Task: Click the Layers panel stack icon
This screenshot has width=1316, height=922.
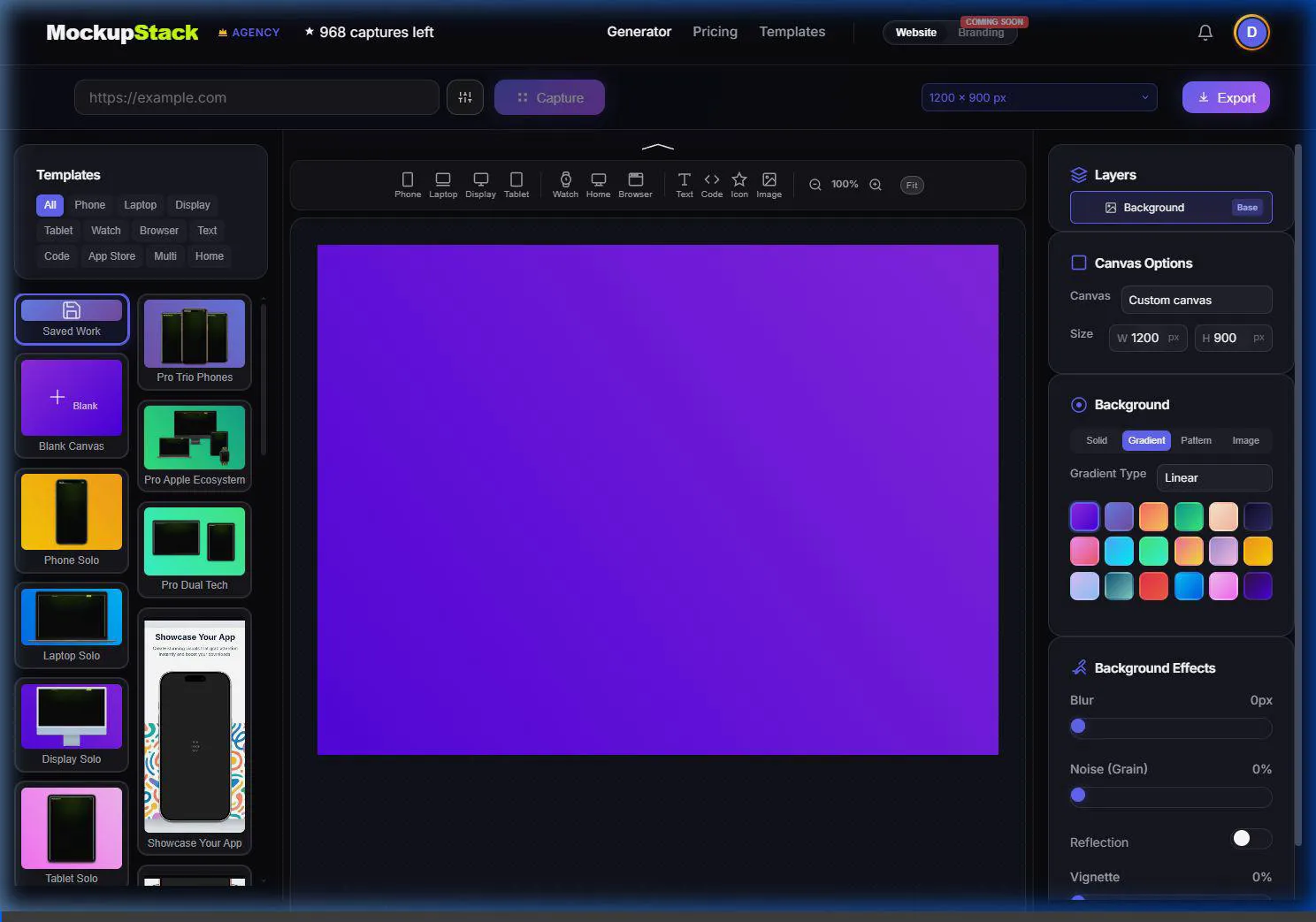Action: pos(1078,175)
